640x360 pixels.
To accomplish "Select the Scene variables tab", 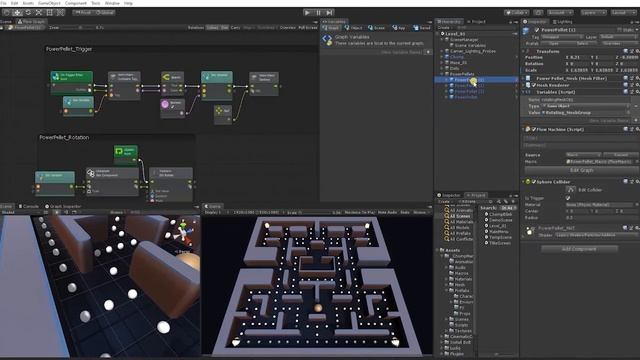I will tap(377, 28).
